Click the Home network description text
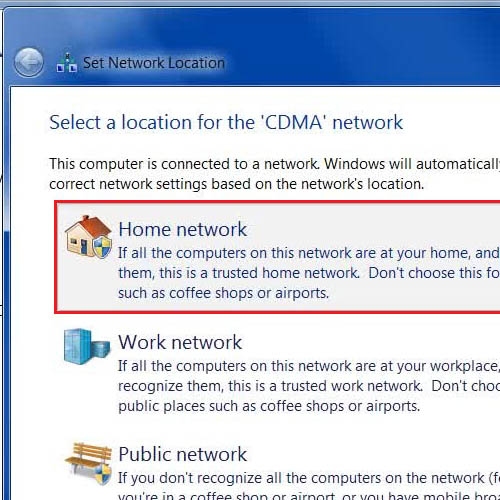Image resolution: width=500 pixels, height=500 pixels. [309, 273]
